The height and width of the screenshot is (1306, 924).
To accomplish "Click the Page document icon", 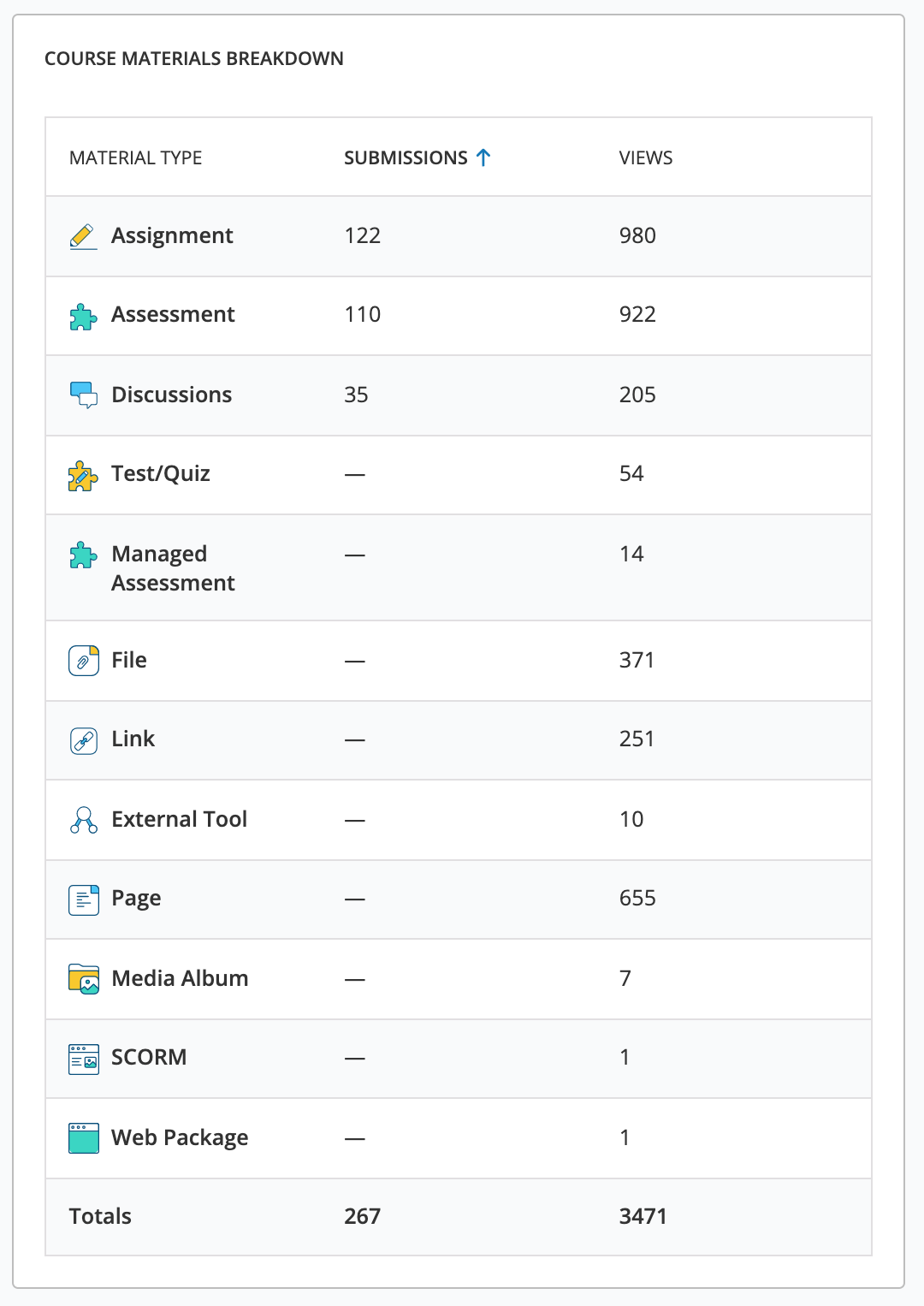I will point(83,899).
